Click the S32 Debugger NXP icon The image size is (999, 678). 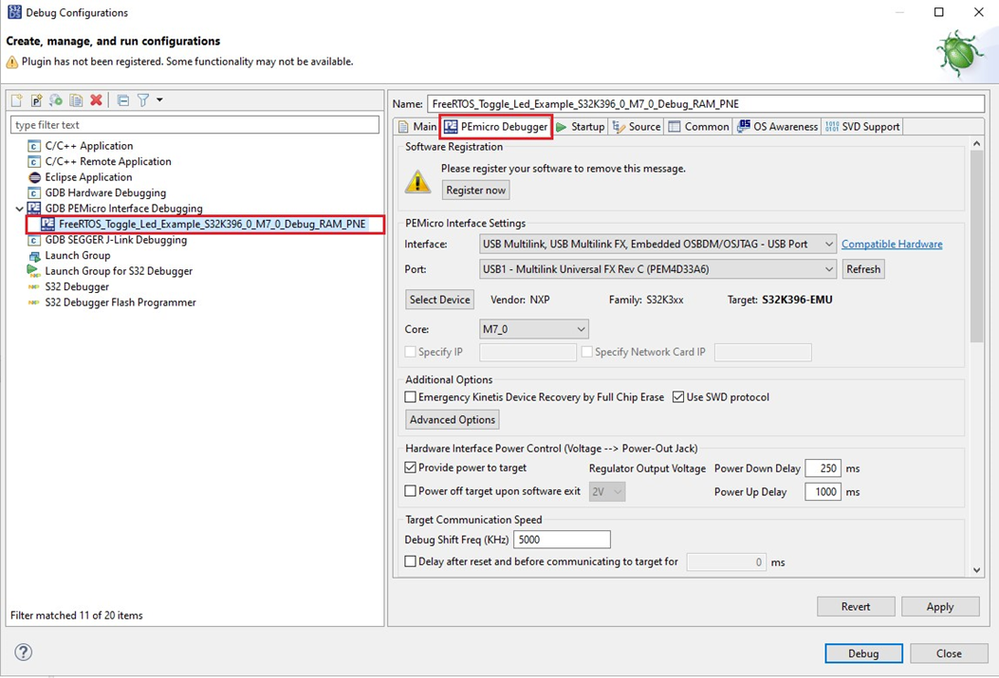[34, 287]
